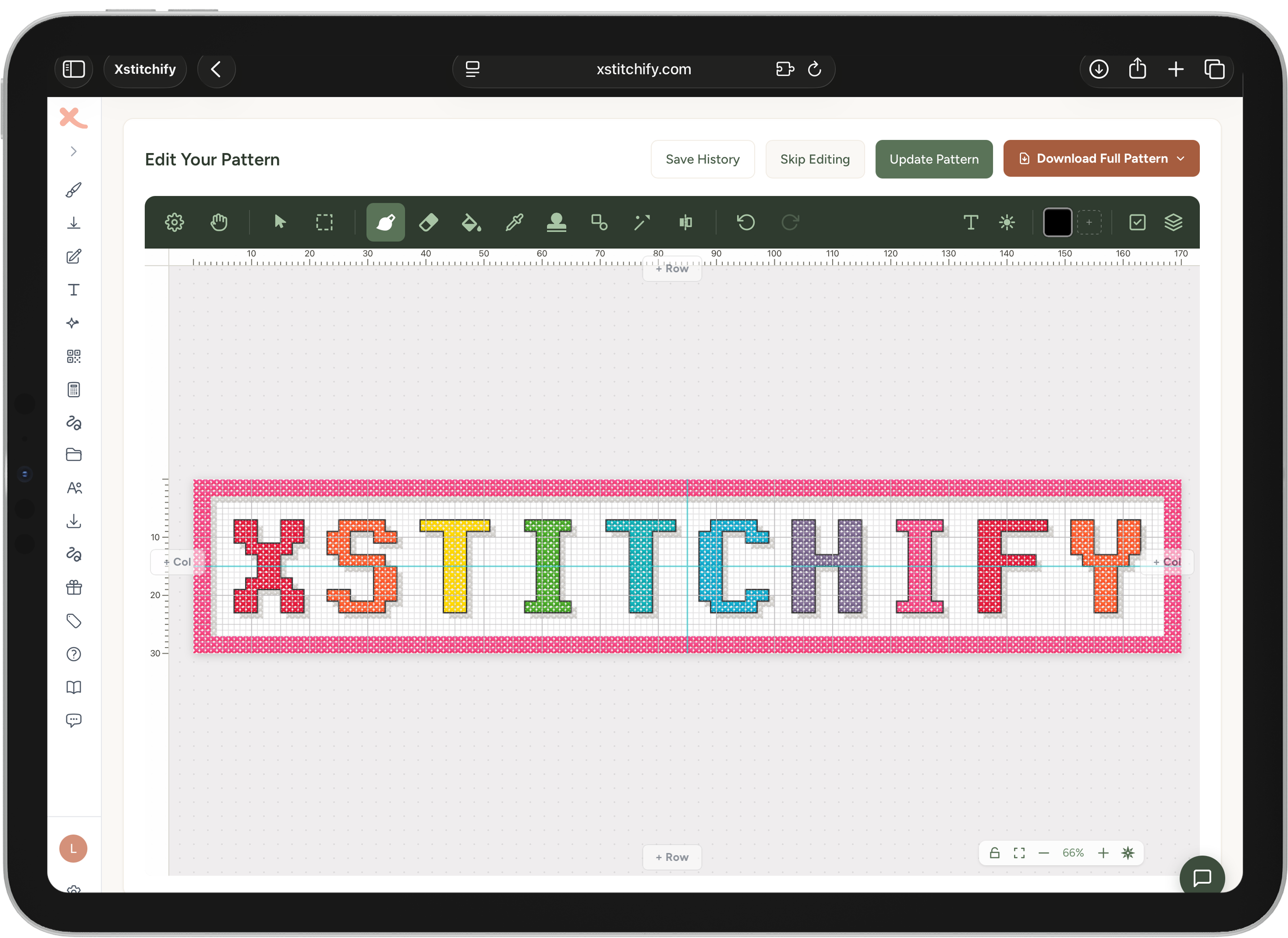The height and width of the screenshot is (938, 1288).
Task: Select the Stamp tool
Action: coord(556,222)
